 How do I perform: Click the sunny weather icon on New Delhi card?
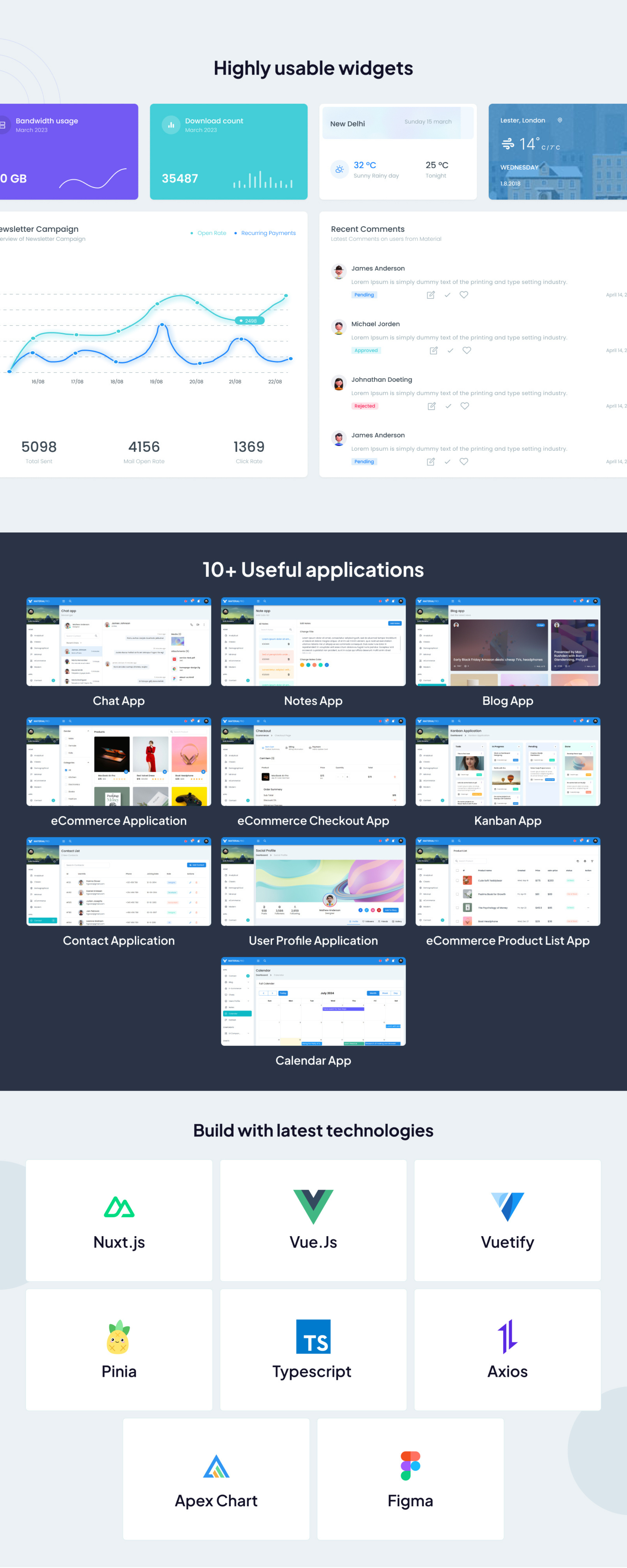340,169
